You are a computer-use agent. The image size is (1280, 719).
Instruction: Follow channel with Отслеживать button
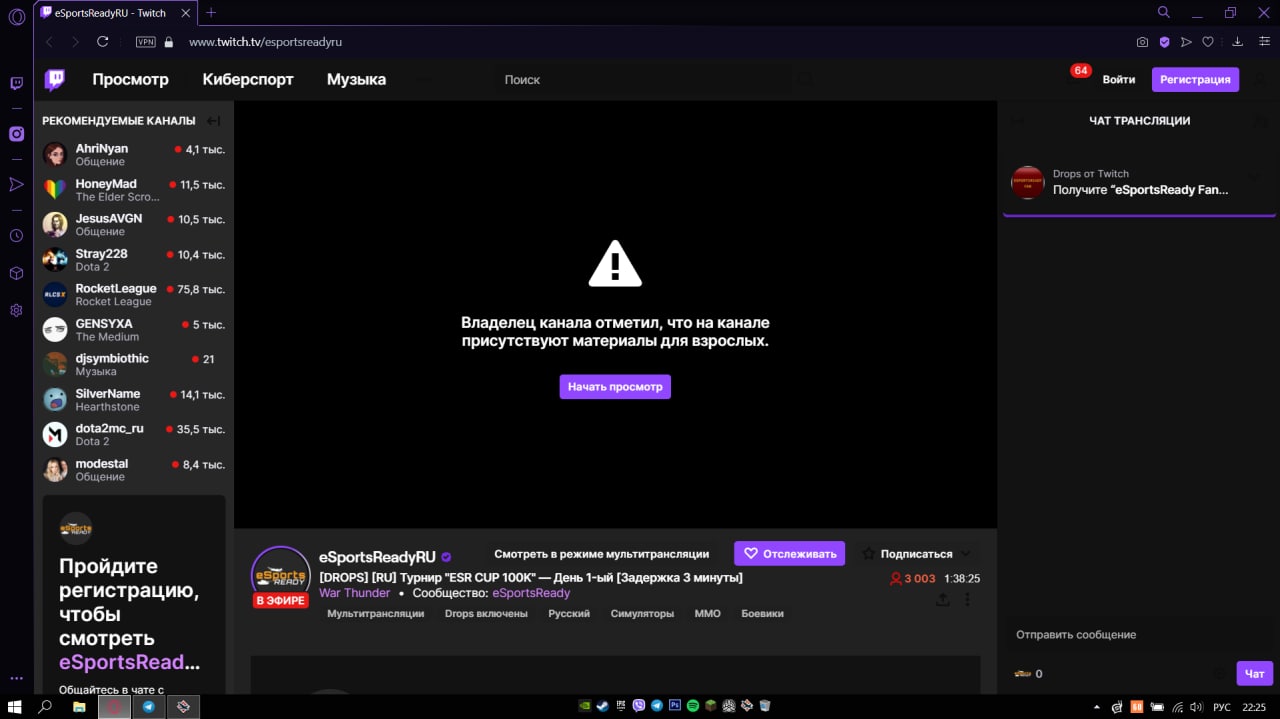tap(789, 554)
